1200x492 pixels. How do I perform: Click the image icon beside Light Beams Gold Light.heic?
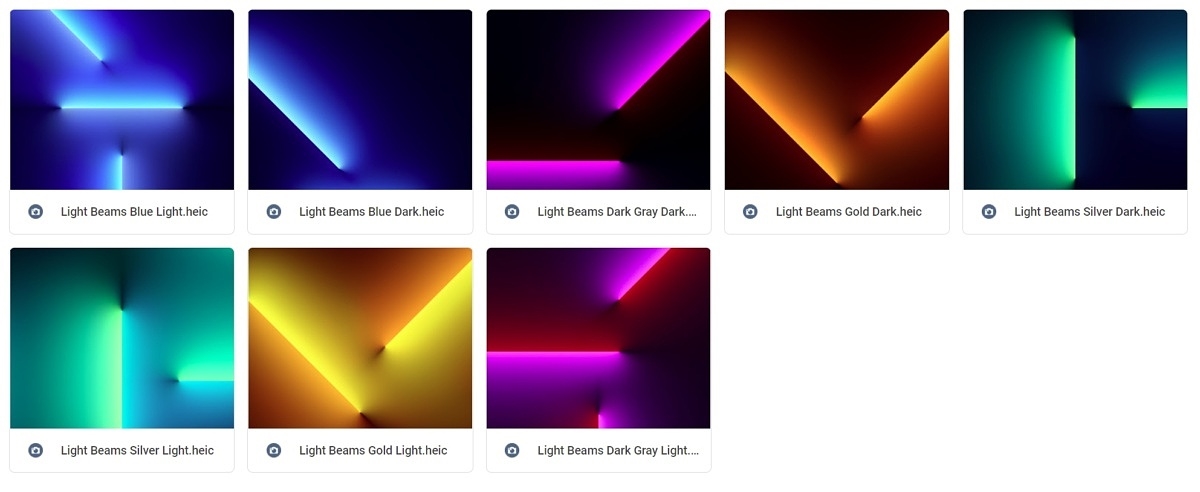point(274,451)
